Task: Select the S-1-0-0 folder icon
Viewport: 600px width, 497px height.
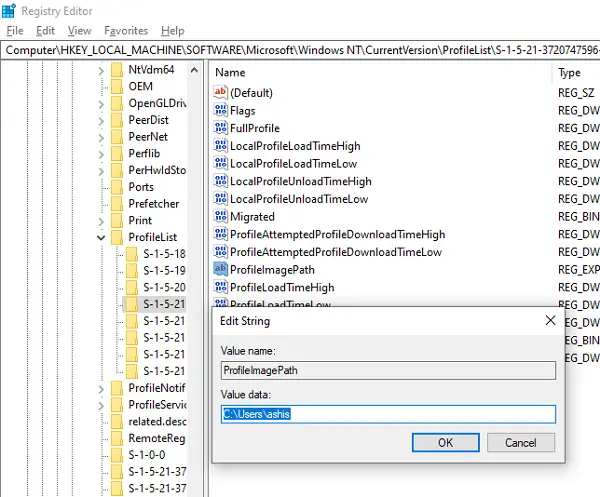Action: [x=117, y=455]
